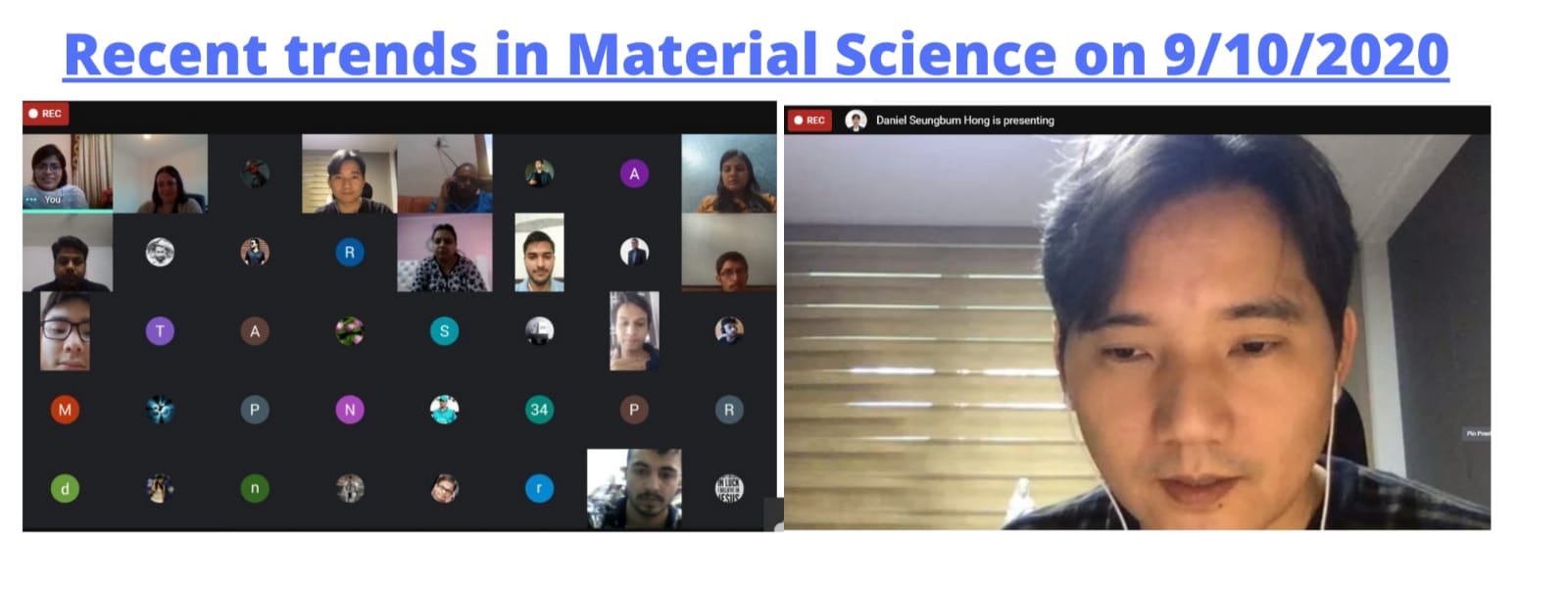Select the blue lowercase 'r' avatar
The width and height of the screenshot is (1568, 591).
(539, 488)
